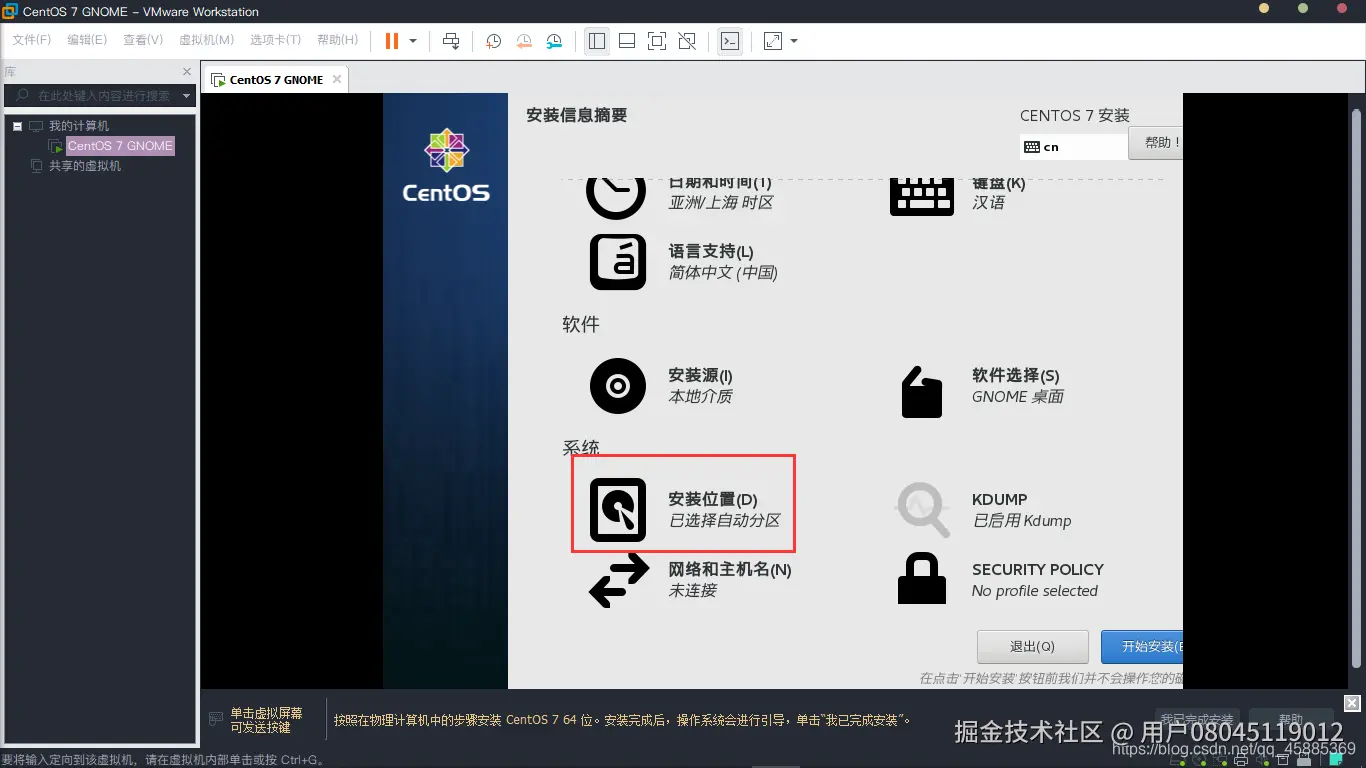Toggle the console view display
The image size is (1366, 768).
pos(729,41)
